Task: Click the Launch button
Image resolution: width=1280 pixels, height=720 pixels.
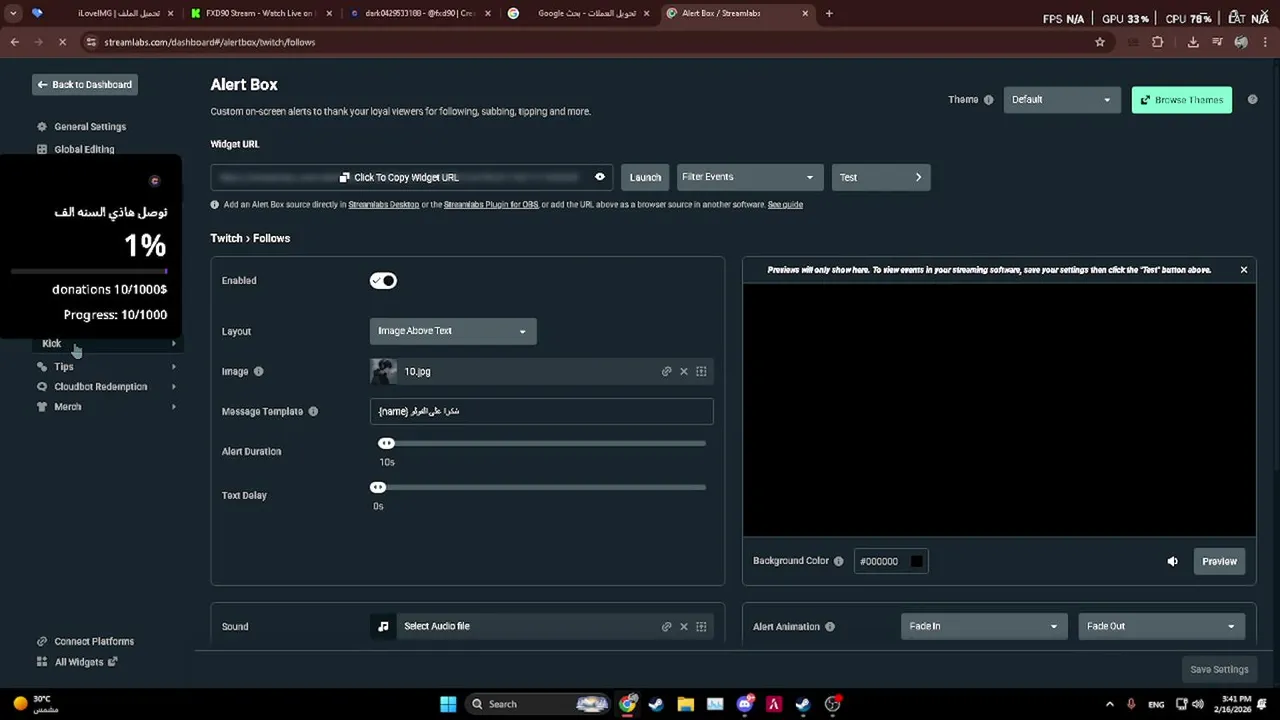Action: pyautogui.click(x=645, y=177)
